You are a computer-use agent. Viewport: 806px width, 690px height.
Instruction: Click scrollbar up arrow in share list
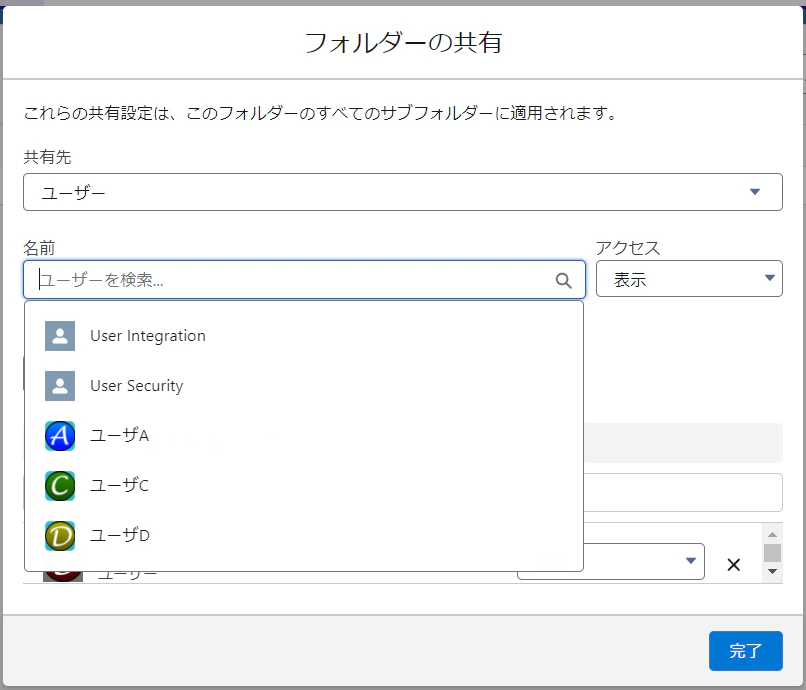(772, 535)
